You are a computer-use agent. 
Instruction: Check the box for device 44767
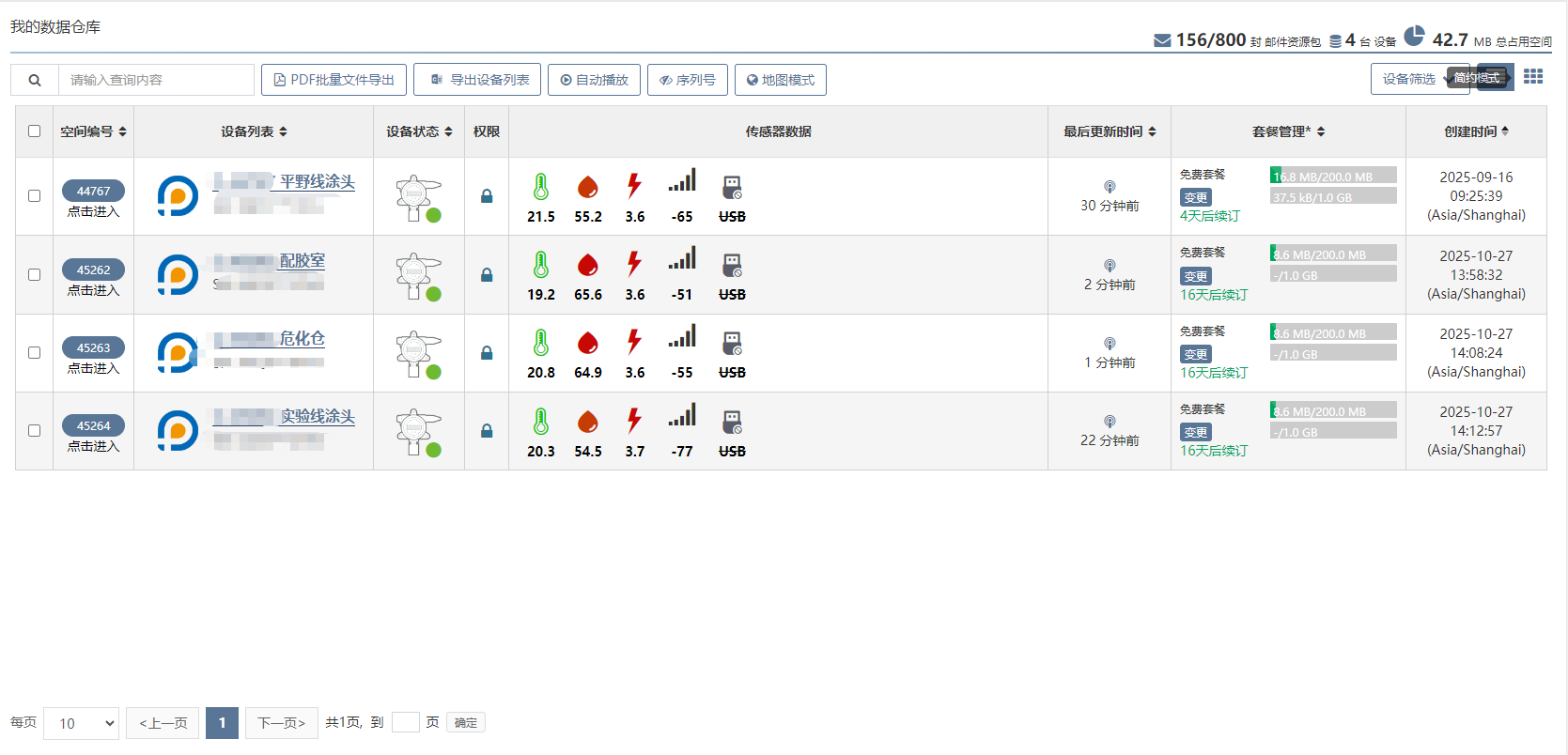[x=35, y=196]
